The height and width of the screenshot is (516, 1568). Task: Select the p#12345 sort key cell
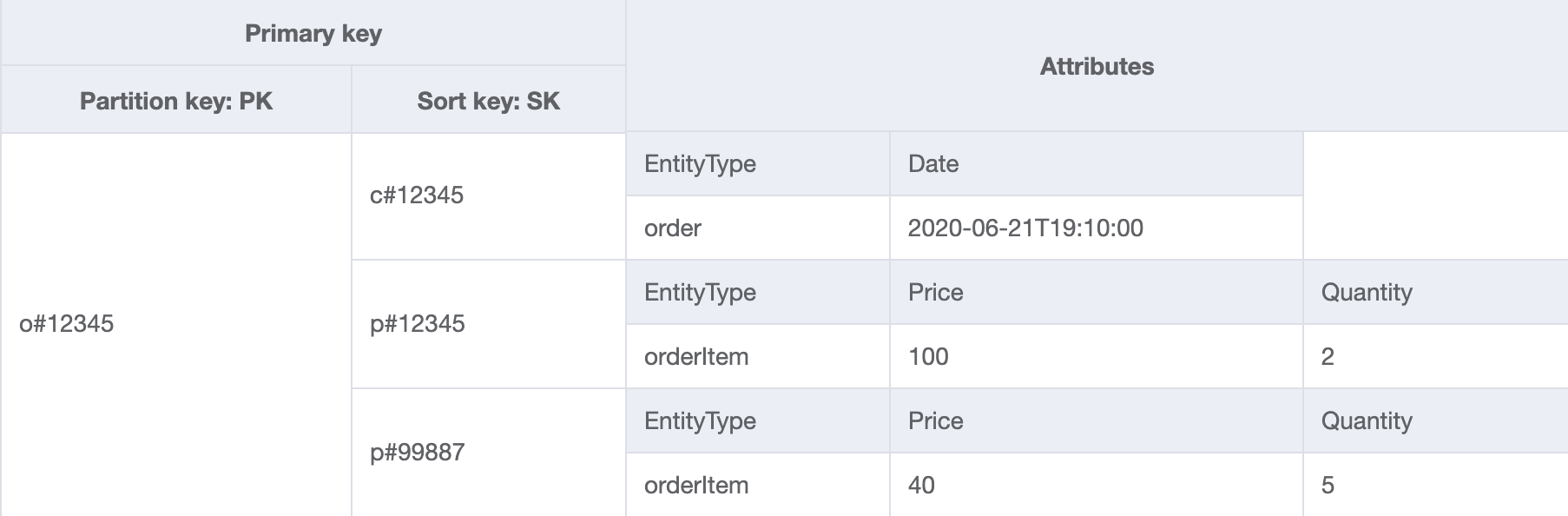[x=489, y=324]
